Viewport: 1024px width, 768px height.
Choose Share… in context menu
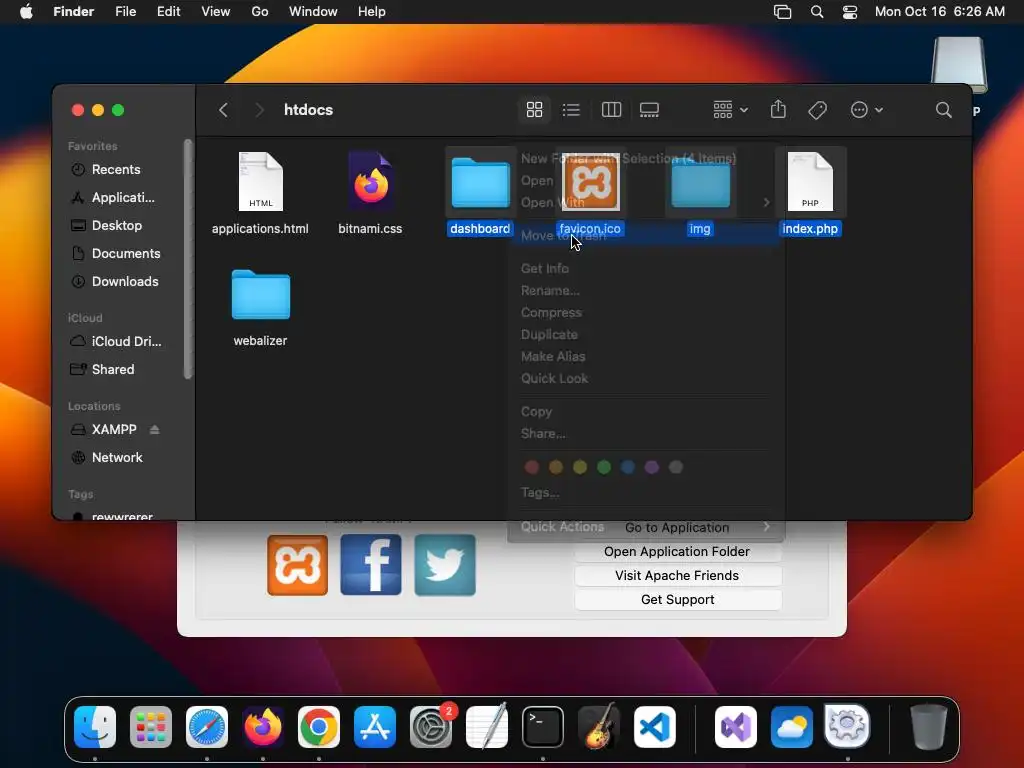645,434
